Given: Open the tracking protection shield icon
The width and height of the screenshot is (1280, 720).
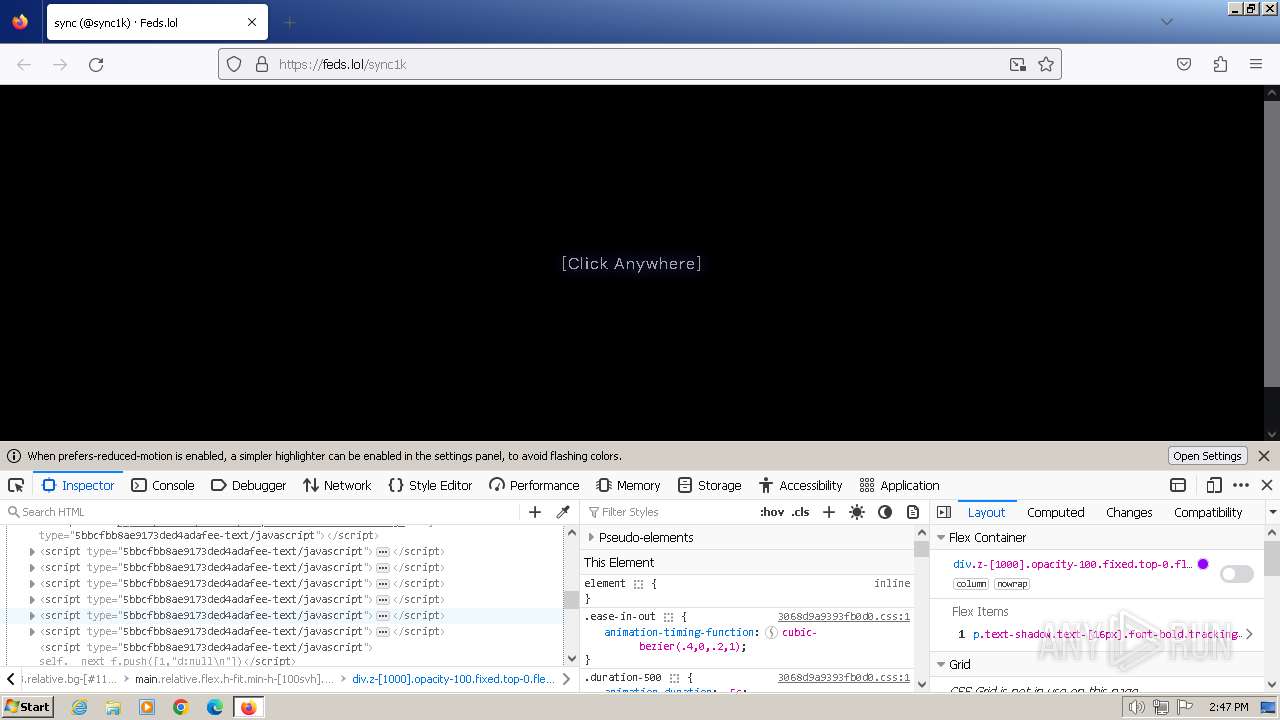Looking at the screenshot, I should click(234, 64).
